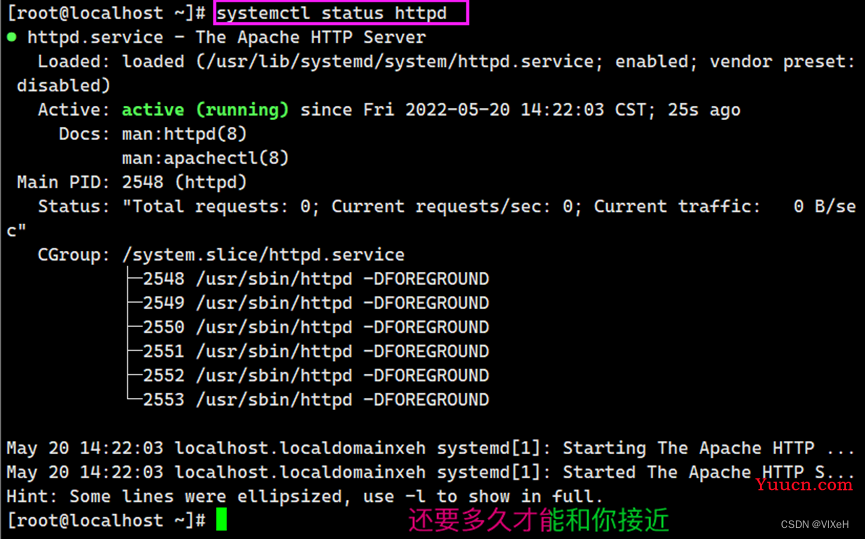Click the man:httpd(8) docs reference

[x=184, y=134]
